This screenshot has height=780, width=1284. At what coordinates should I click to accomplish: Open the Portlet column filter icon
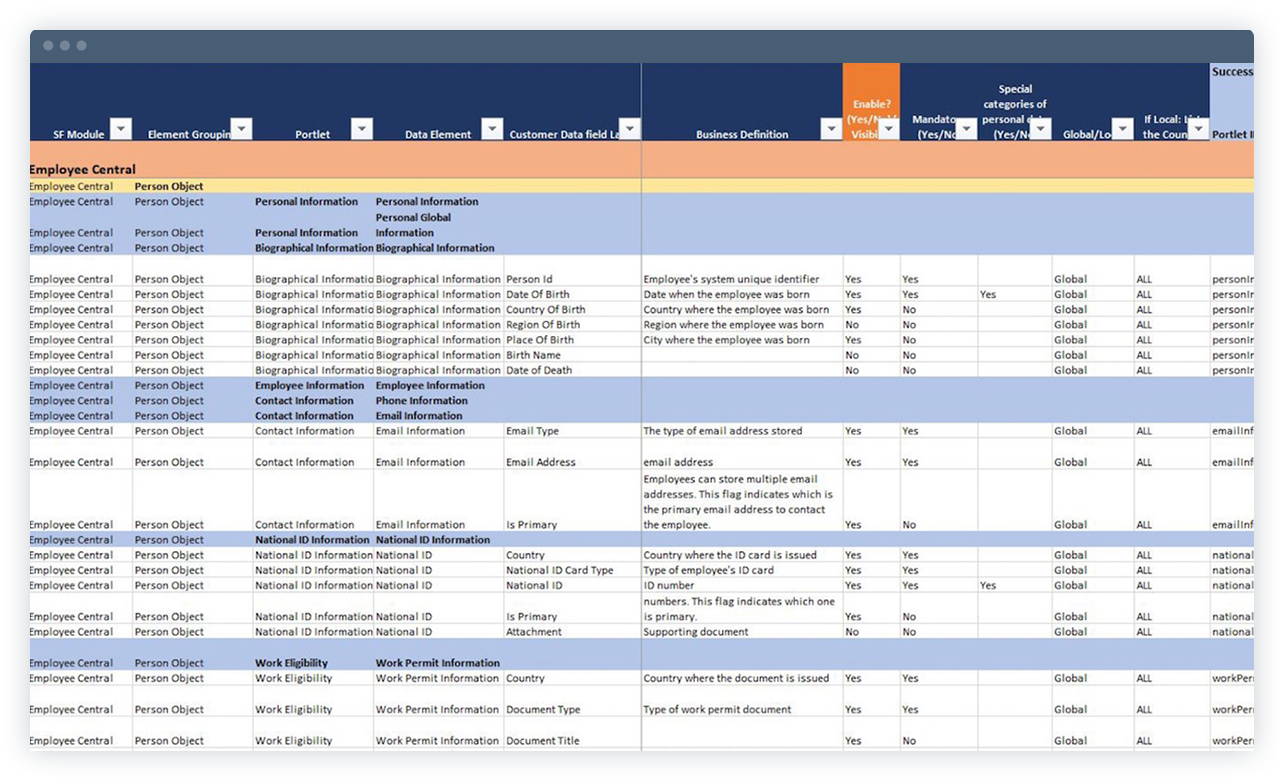pyautogui.click(x=362, y=129)
